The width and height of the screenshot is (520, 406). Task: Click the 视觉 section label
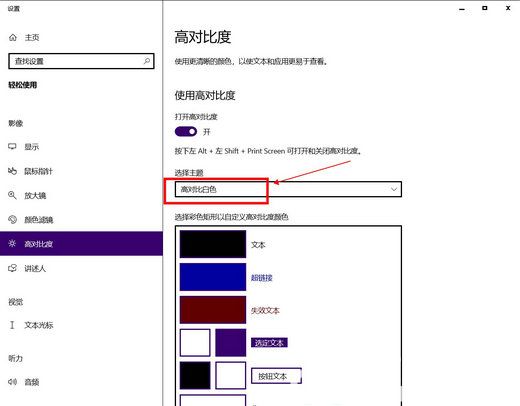pyautogui.click(x=16, y=302)
